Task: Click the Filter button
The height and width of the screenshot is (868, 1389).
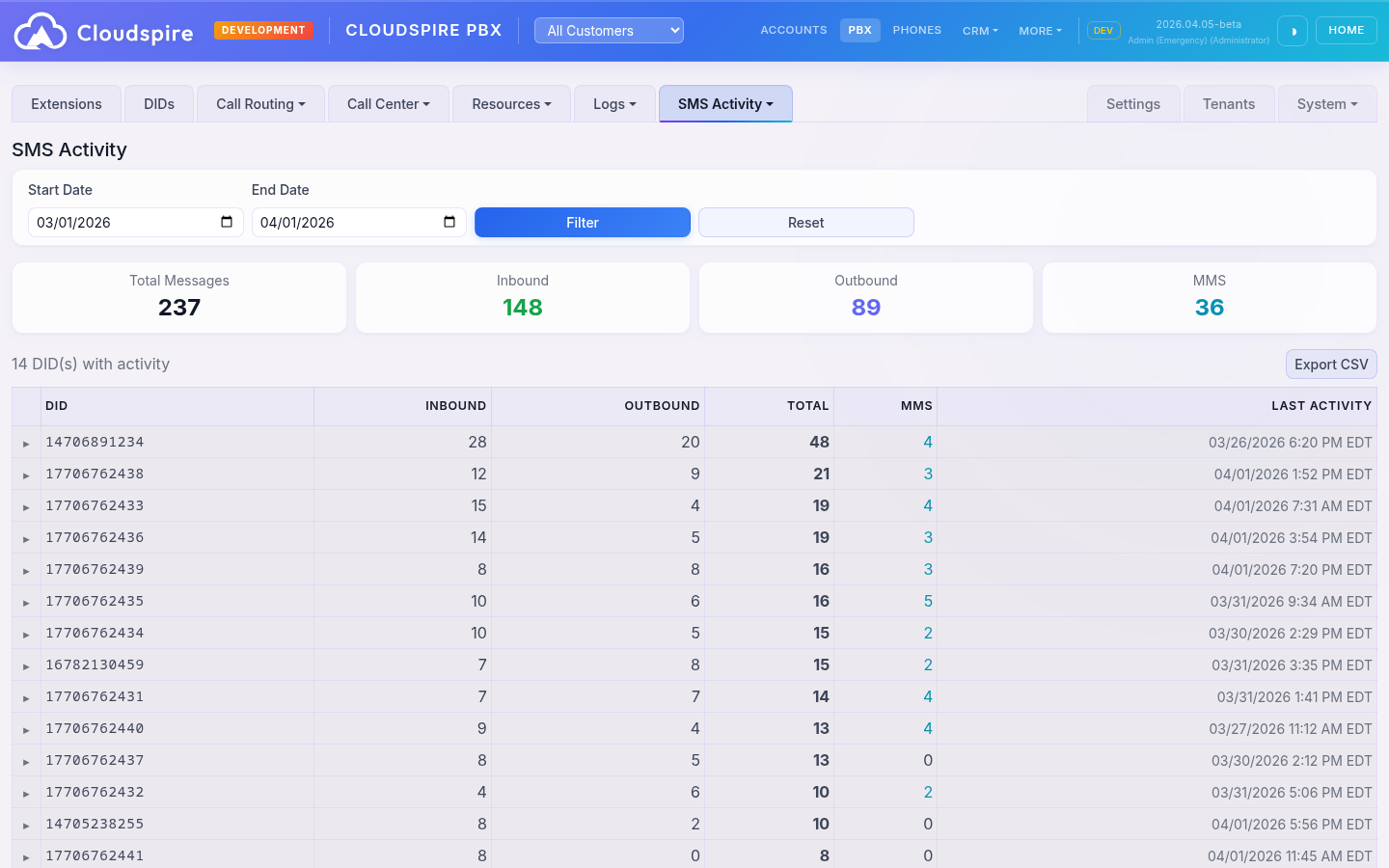Action: pyautogui.click(x=583, y=222)
